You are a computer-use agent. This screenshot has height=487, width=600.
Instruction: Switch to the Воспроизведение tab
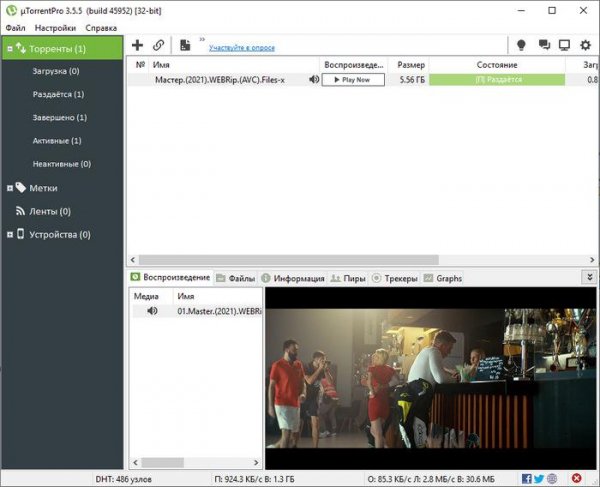(x=171, y=277)
